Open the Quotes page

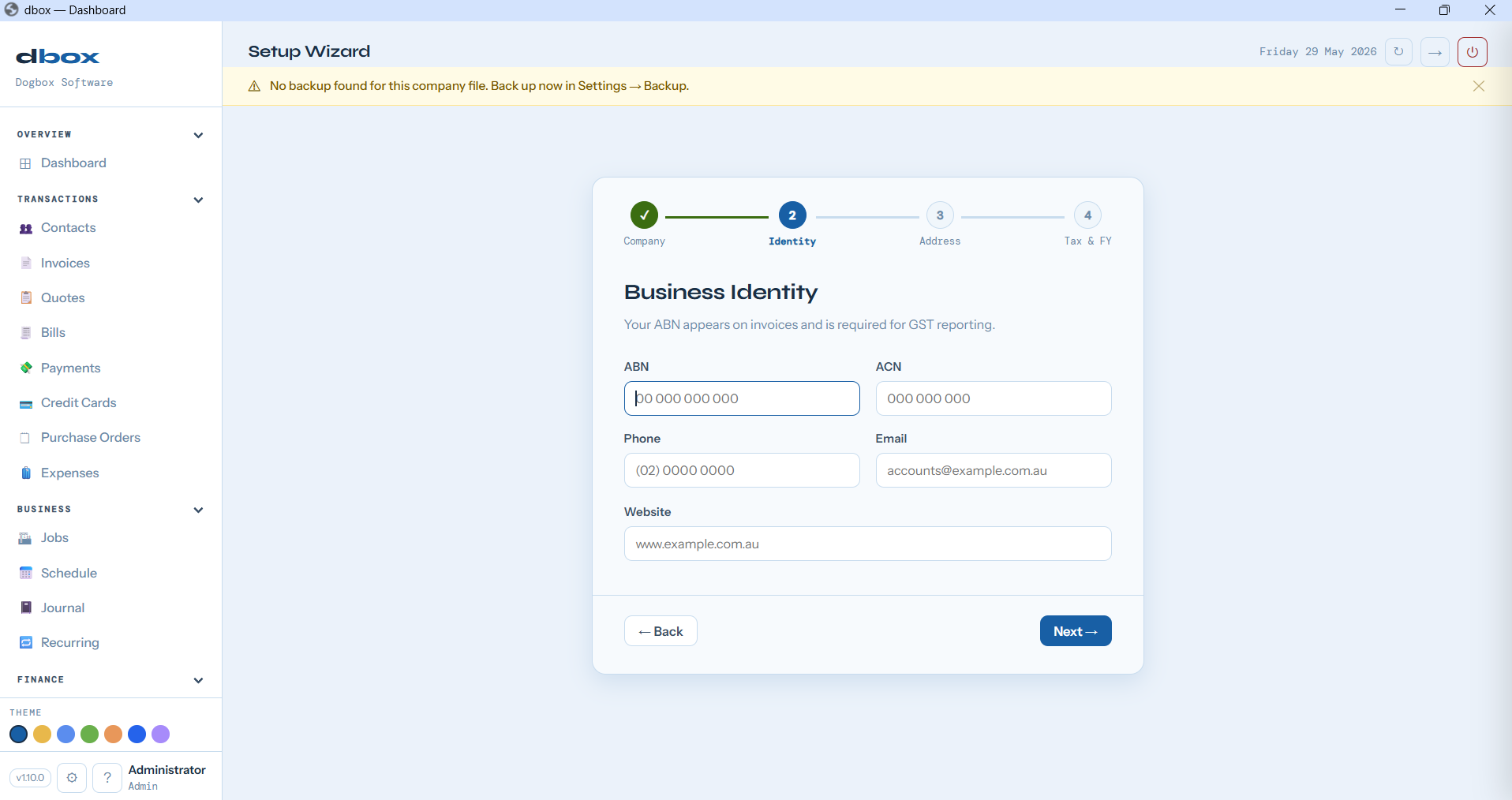[x=63, y=298]
